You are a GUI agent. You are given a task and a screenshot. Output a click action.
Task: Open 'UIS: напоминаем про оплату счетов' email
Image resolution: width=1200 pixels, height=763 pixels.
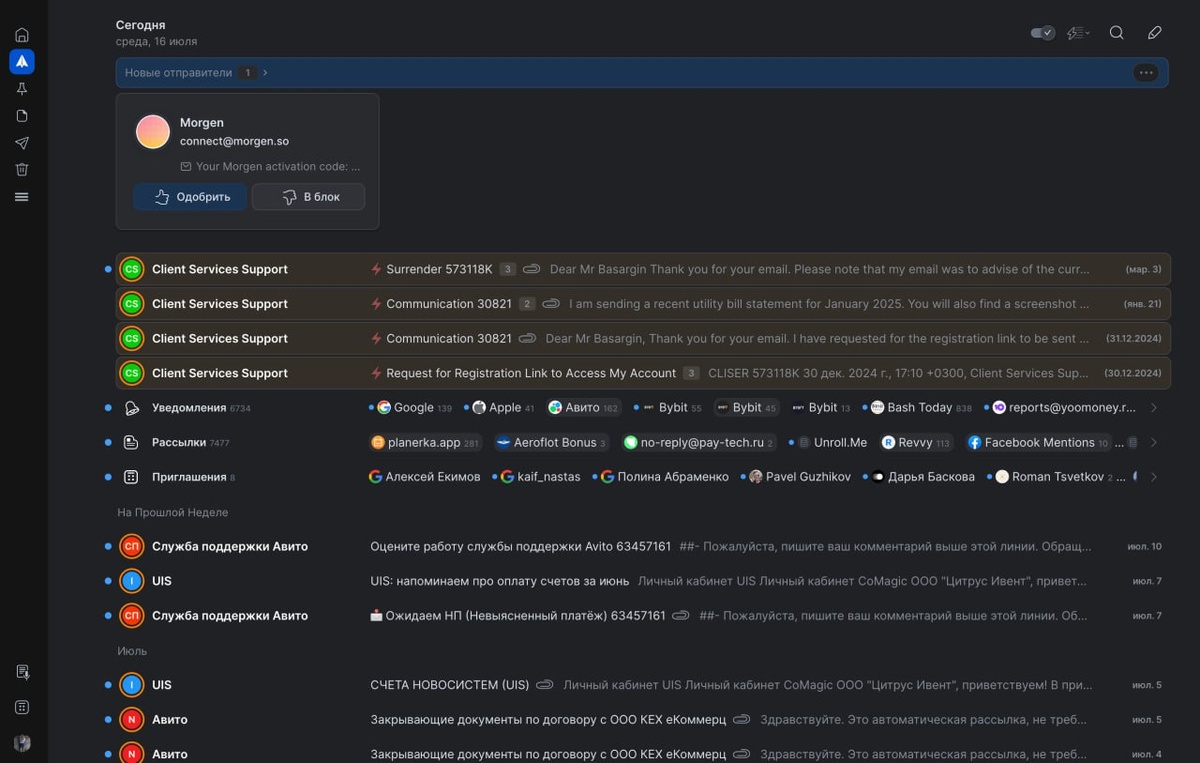point(643,581)
